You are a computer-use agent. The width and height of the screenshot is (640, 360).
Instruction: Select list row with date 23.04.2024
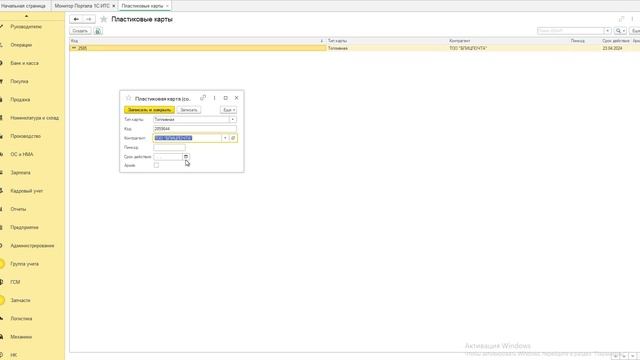pyautogui.click(x=355, y=48)
